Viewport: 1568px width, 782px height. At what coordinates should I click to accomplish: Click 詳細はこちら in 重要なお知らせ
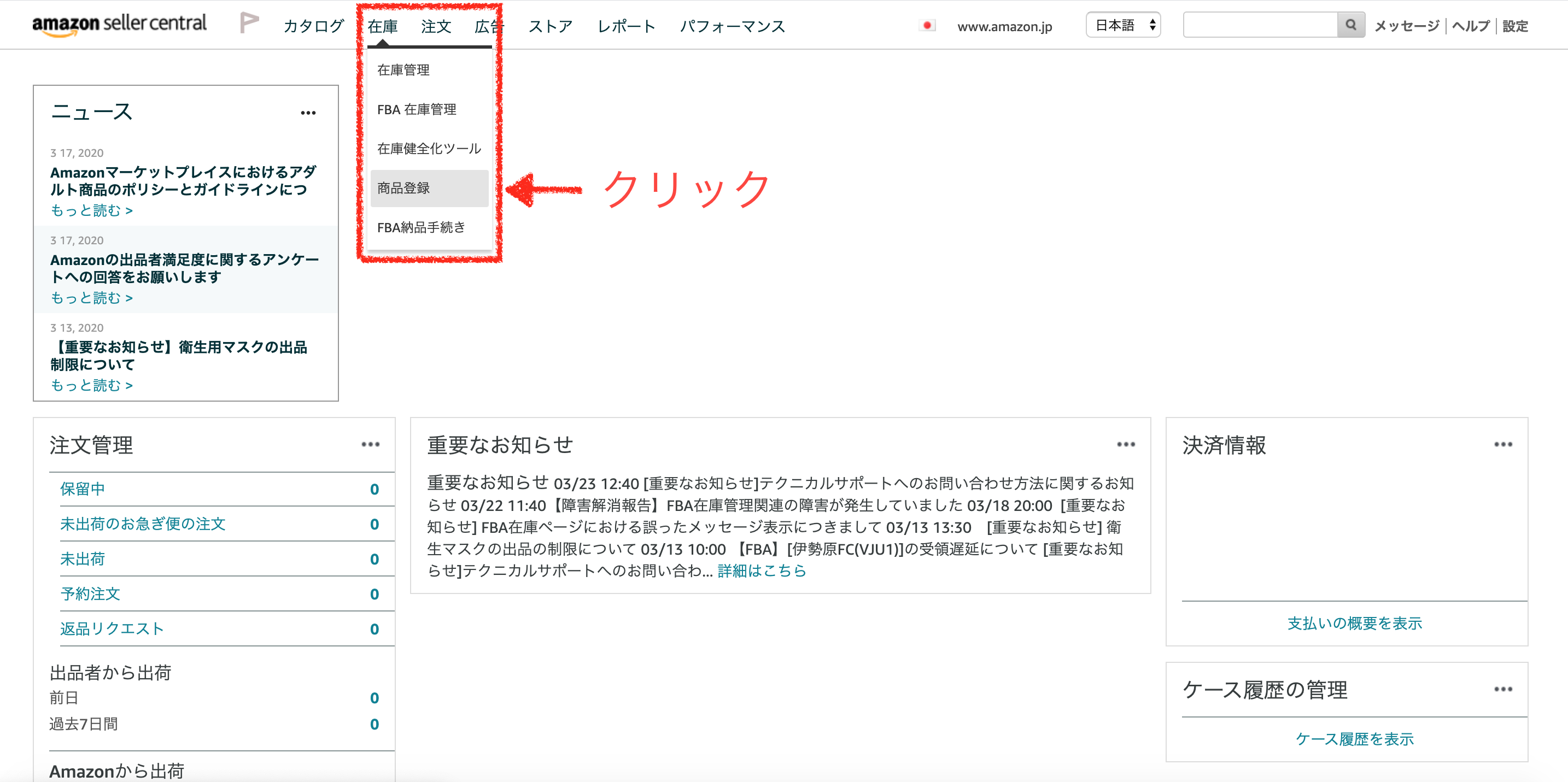(x=762, y=571)
